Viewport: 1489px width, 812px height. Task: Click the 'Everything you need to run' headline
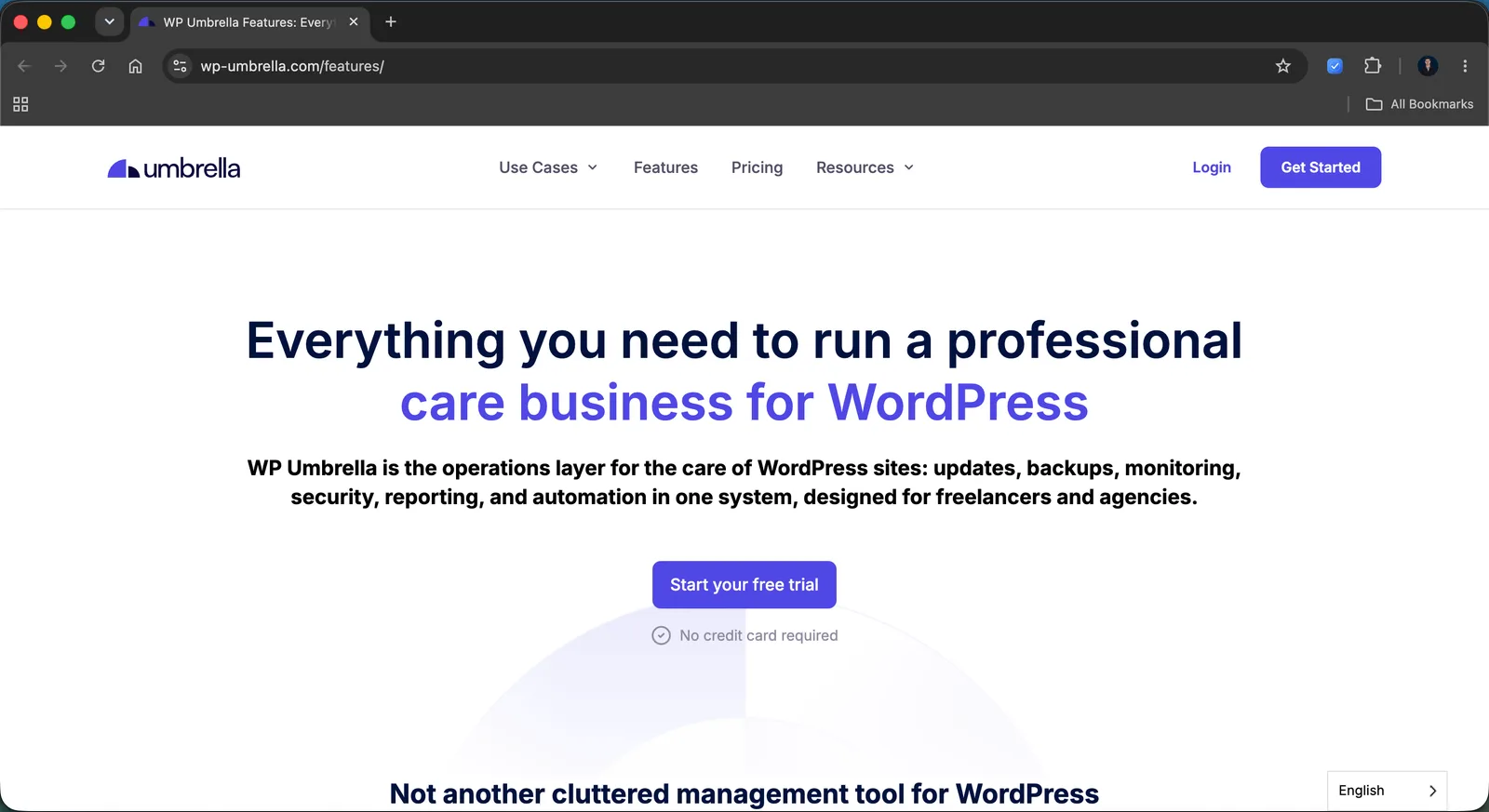744,340
